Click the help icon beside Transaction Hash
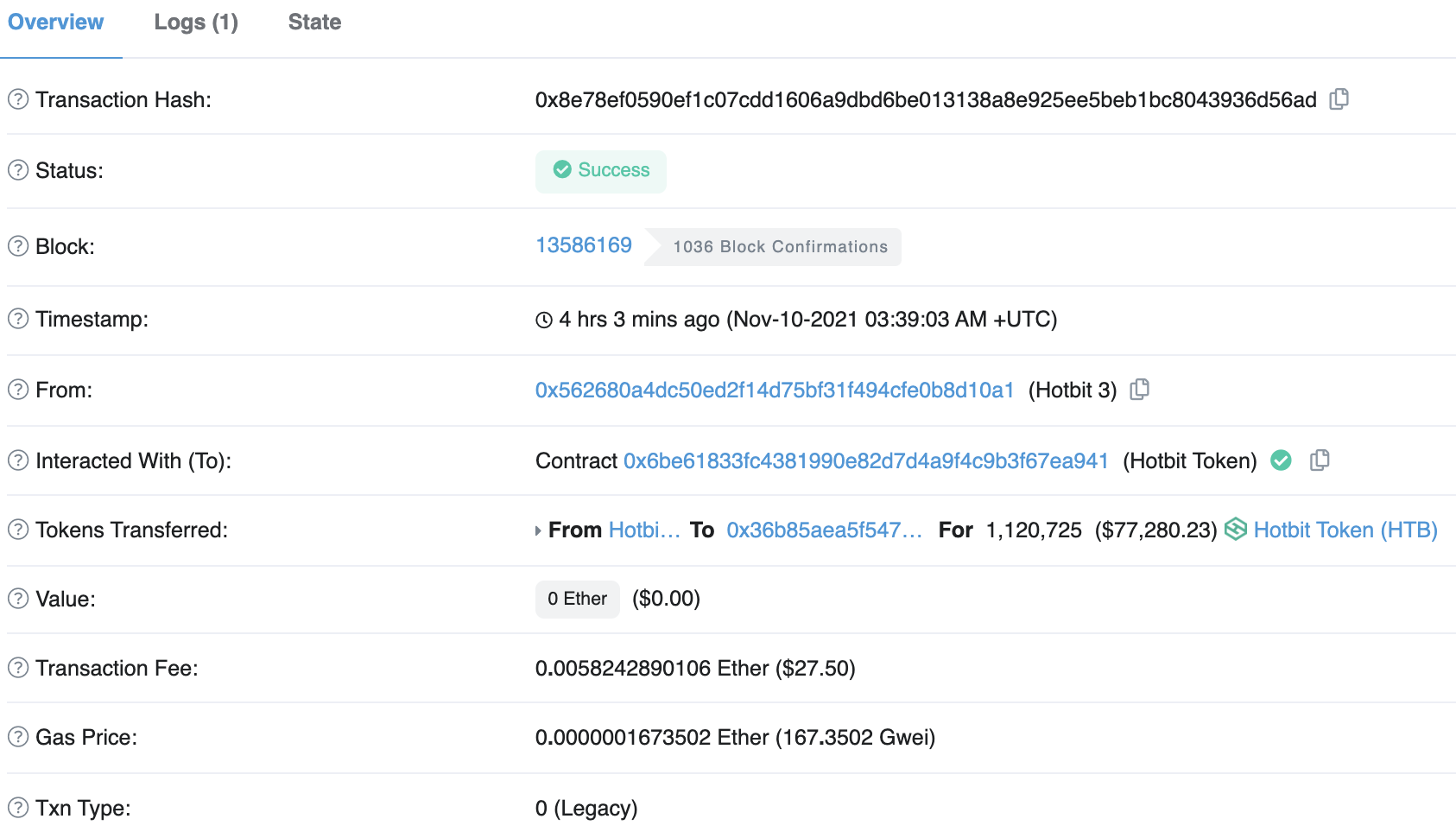 point(18,99)
